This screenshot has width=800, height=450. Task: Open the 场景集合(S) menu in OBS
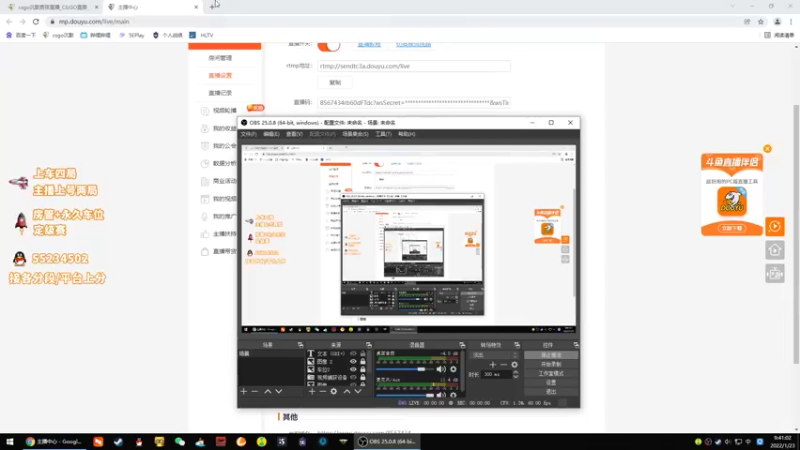click(355, 134)
